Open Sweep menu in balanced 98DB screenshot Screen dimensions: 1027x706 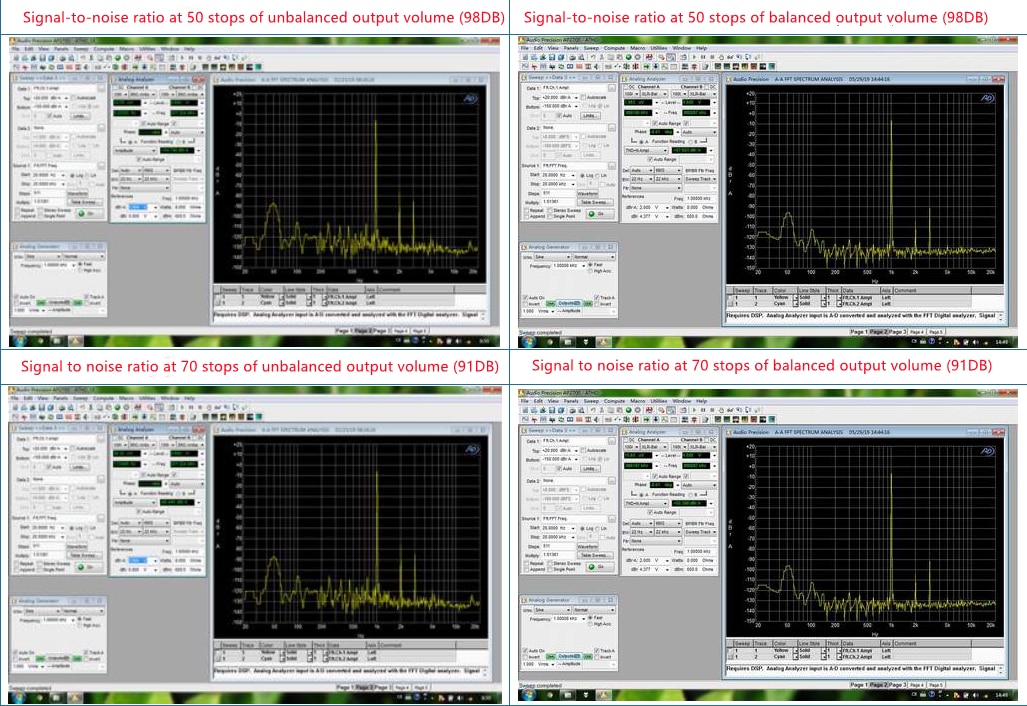(591, 48)
